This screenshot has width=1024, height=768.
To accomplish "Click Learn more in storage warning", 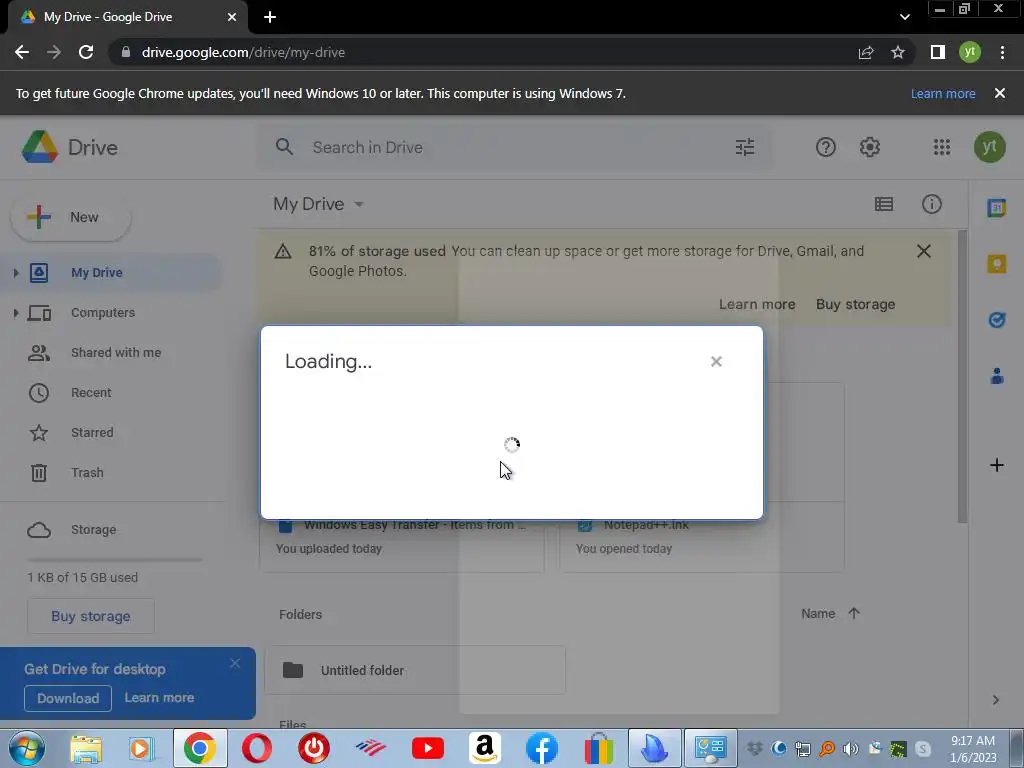I will coord(757,304).
